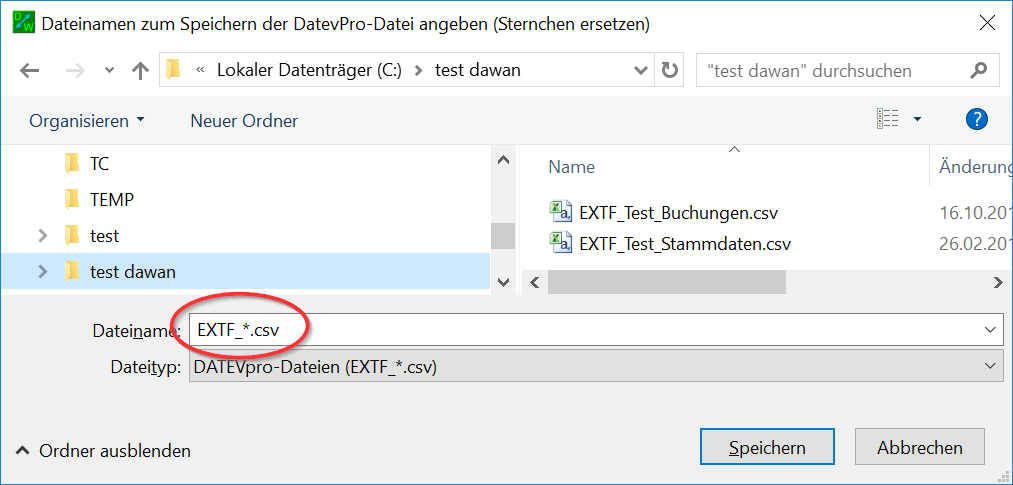Click the folder icon in address bar
Image resolution: width=1013 pixels, height=485 pixels.
pos(173,70)
